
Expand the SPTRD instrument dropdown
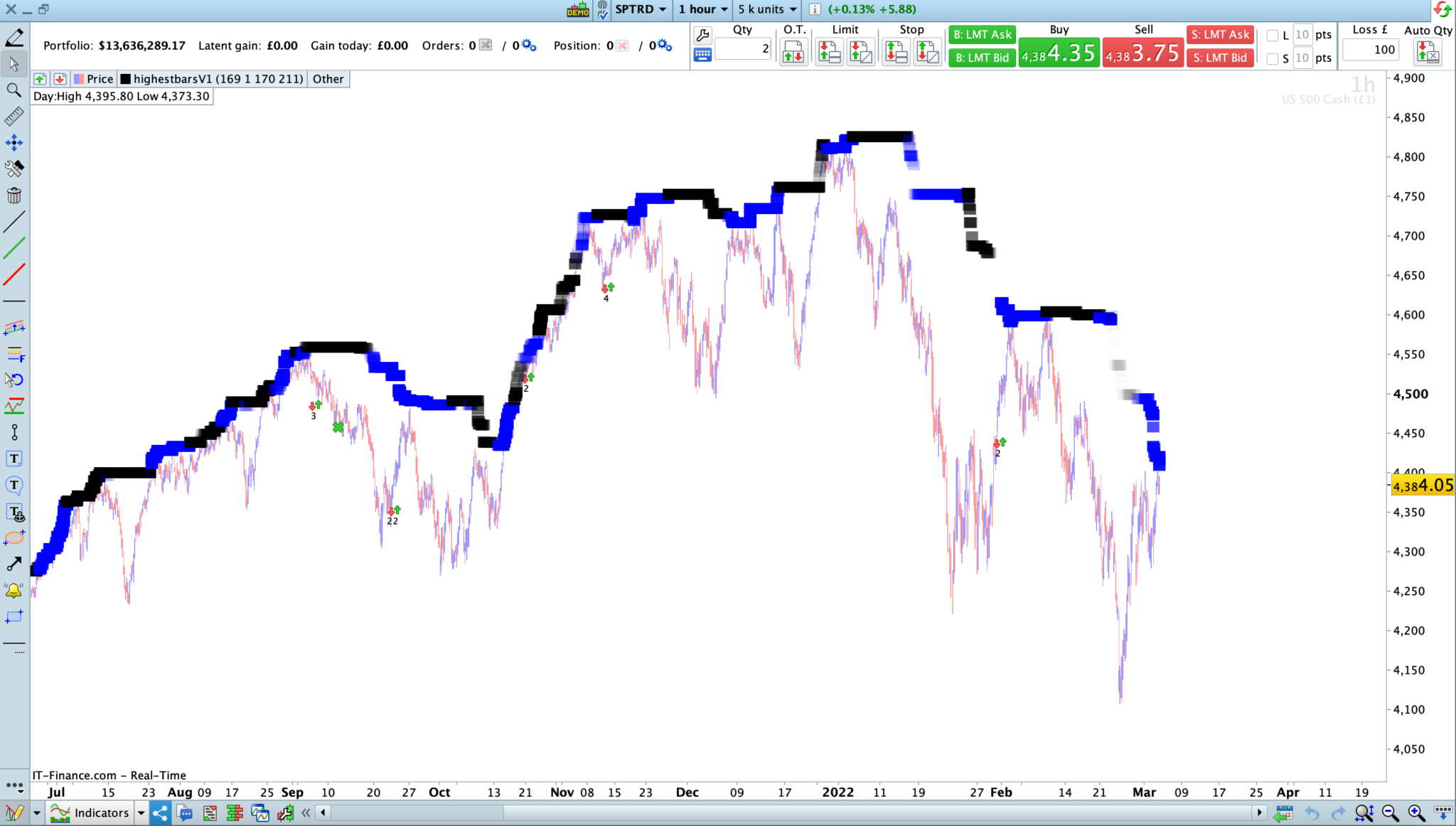click(x=641, y=9)
